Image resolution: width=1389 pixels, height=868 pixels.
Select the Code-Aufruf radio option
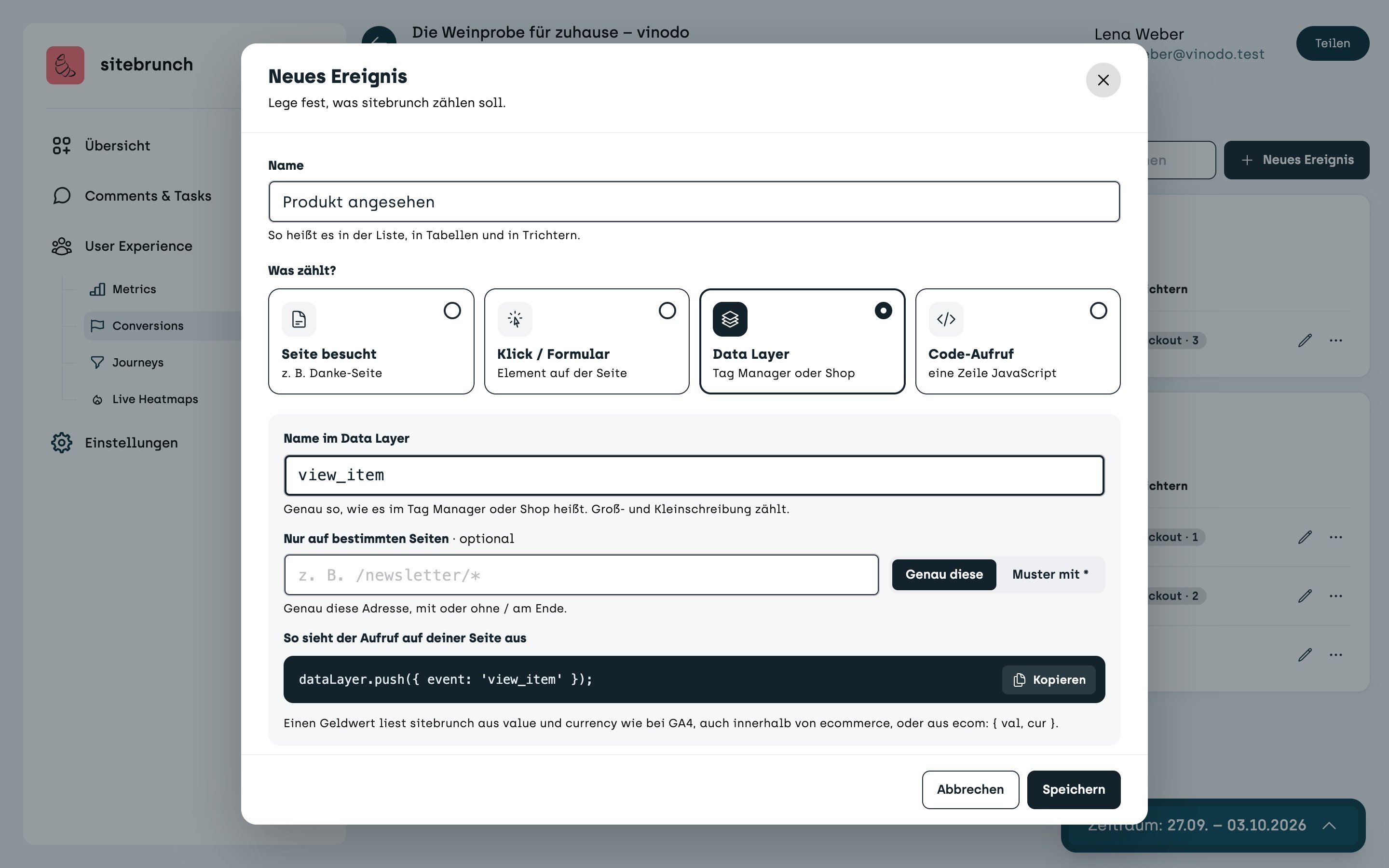coord(1098,311)
